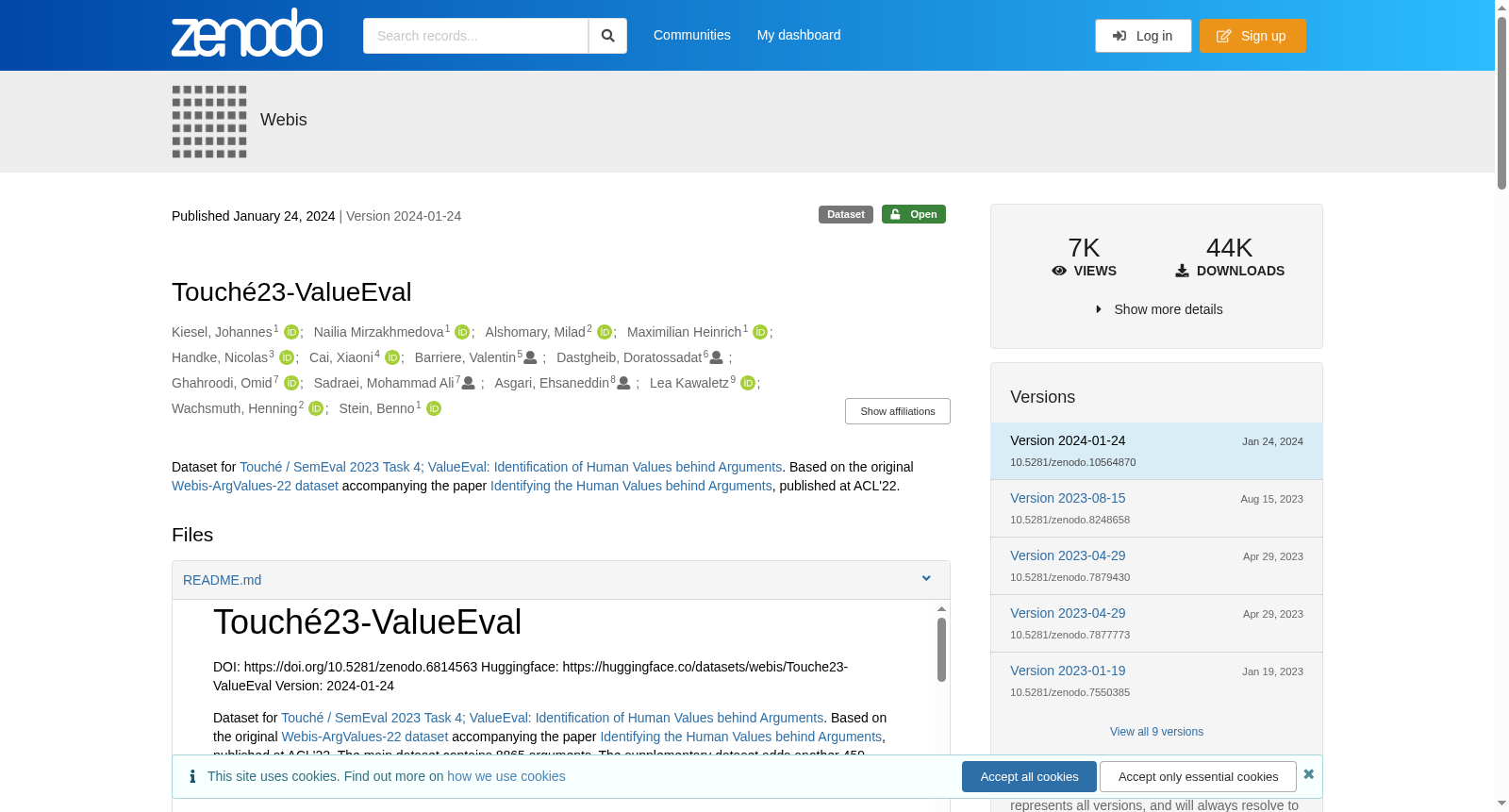Click the Sign up button

pyautogui.click(x=1252, y=36)
